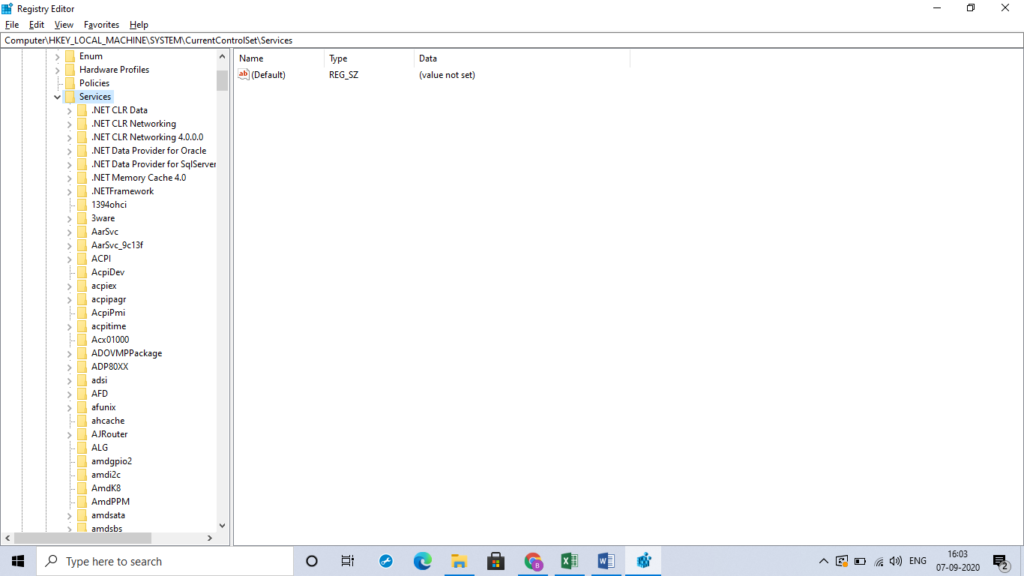Expand the Enum key
Viewport: 1024px width, 576px height.
(x=57, y=57)
